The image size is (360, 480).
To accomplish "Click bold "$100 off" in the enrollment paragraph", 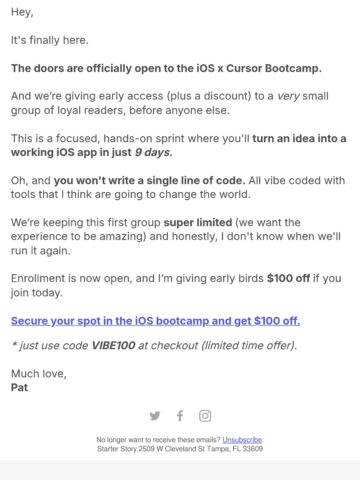I will point(288,278).
